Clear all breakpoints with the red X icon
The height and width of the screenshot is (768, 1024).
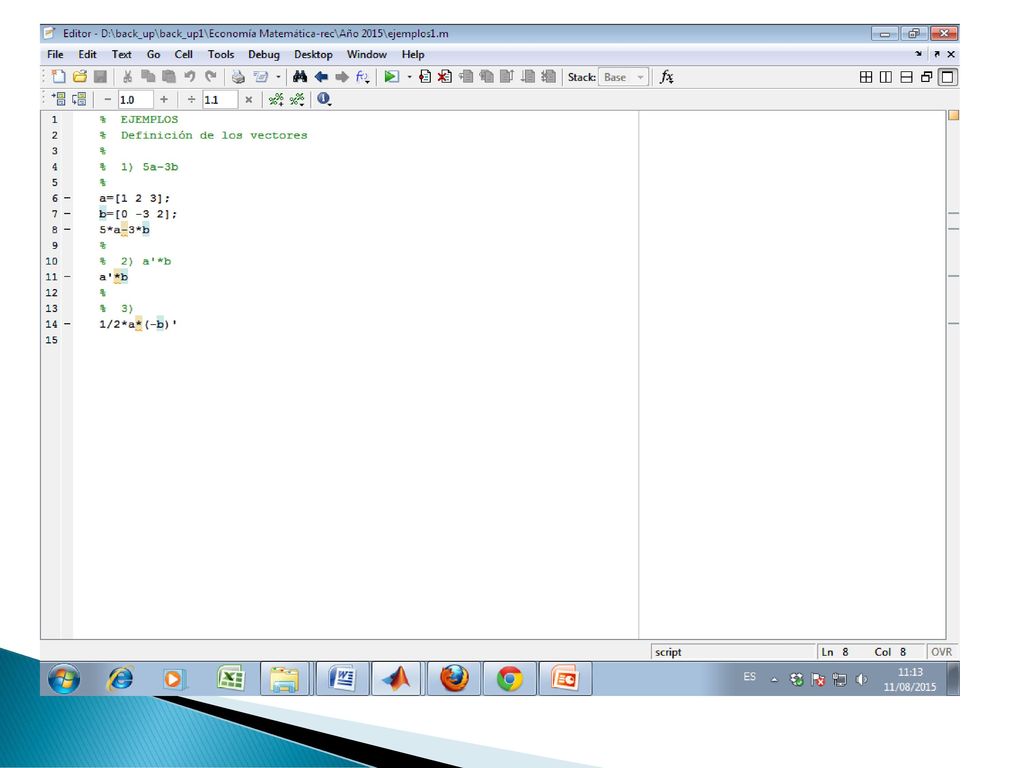(445, 76)
